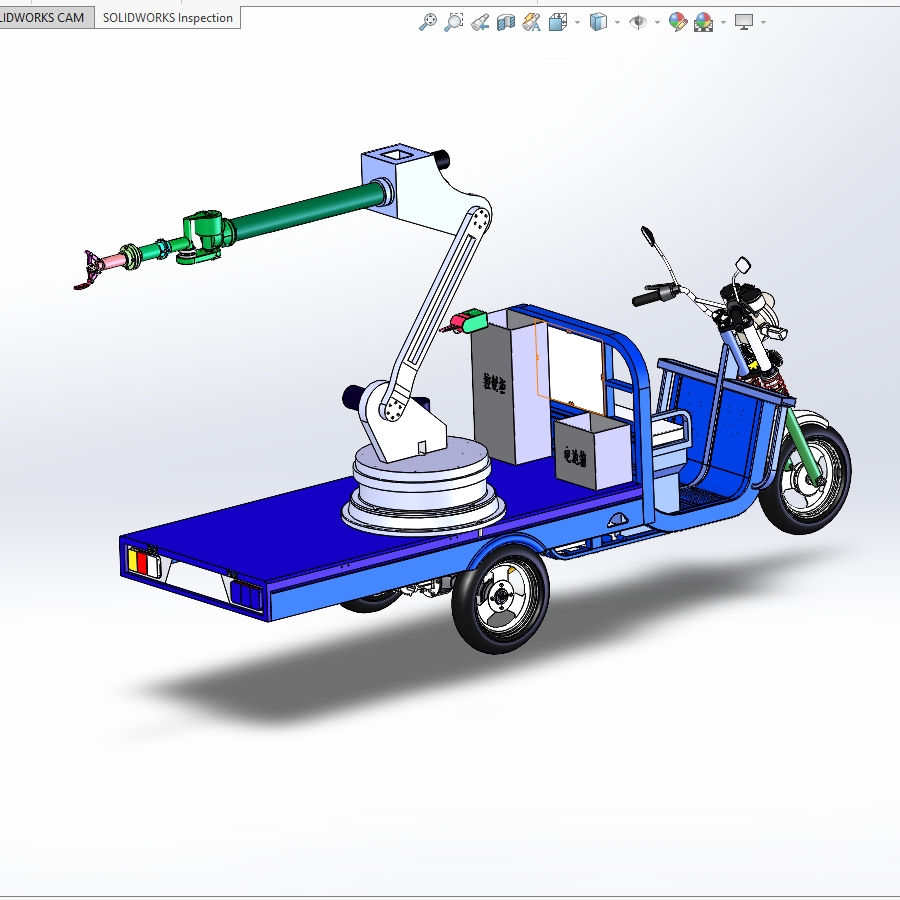Click the Dynamic Annotation Views icon
Screen dimensions: 900x900
(532, 22)
